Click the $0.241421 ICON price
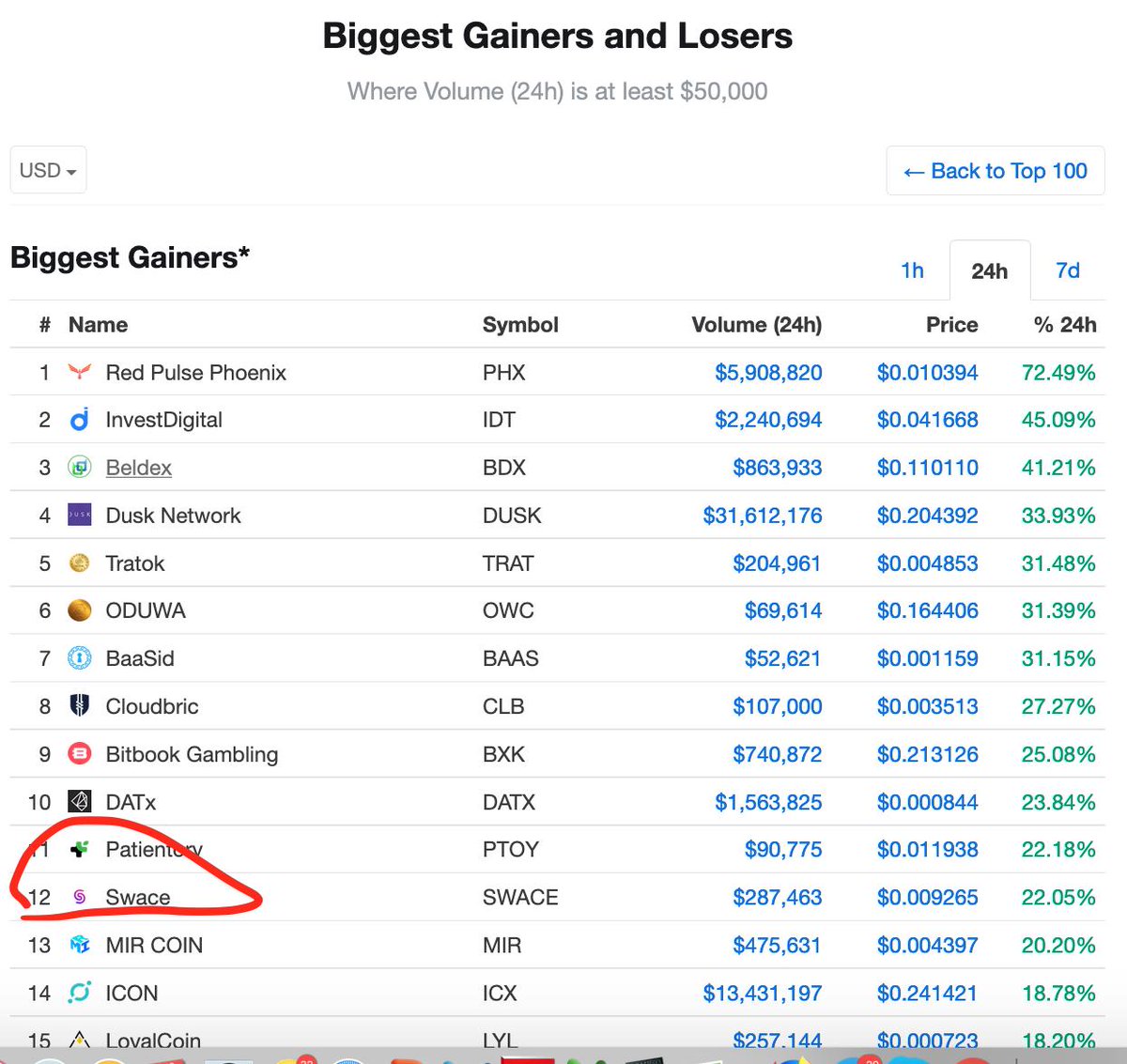Image resolution: width=1127 pixels, height=1064 pixels. (x=928, y=993)
